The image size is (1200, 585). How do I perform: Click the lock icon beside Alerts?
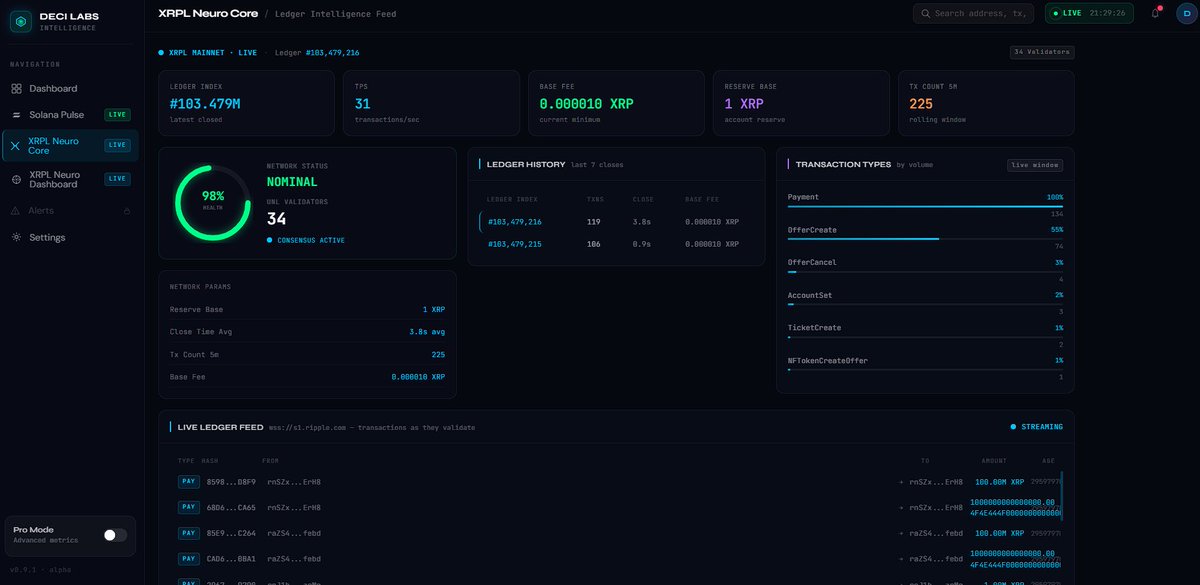126,211
